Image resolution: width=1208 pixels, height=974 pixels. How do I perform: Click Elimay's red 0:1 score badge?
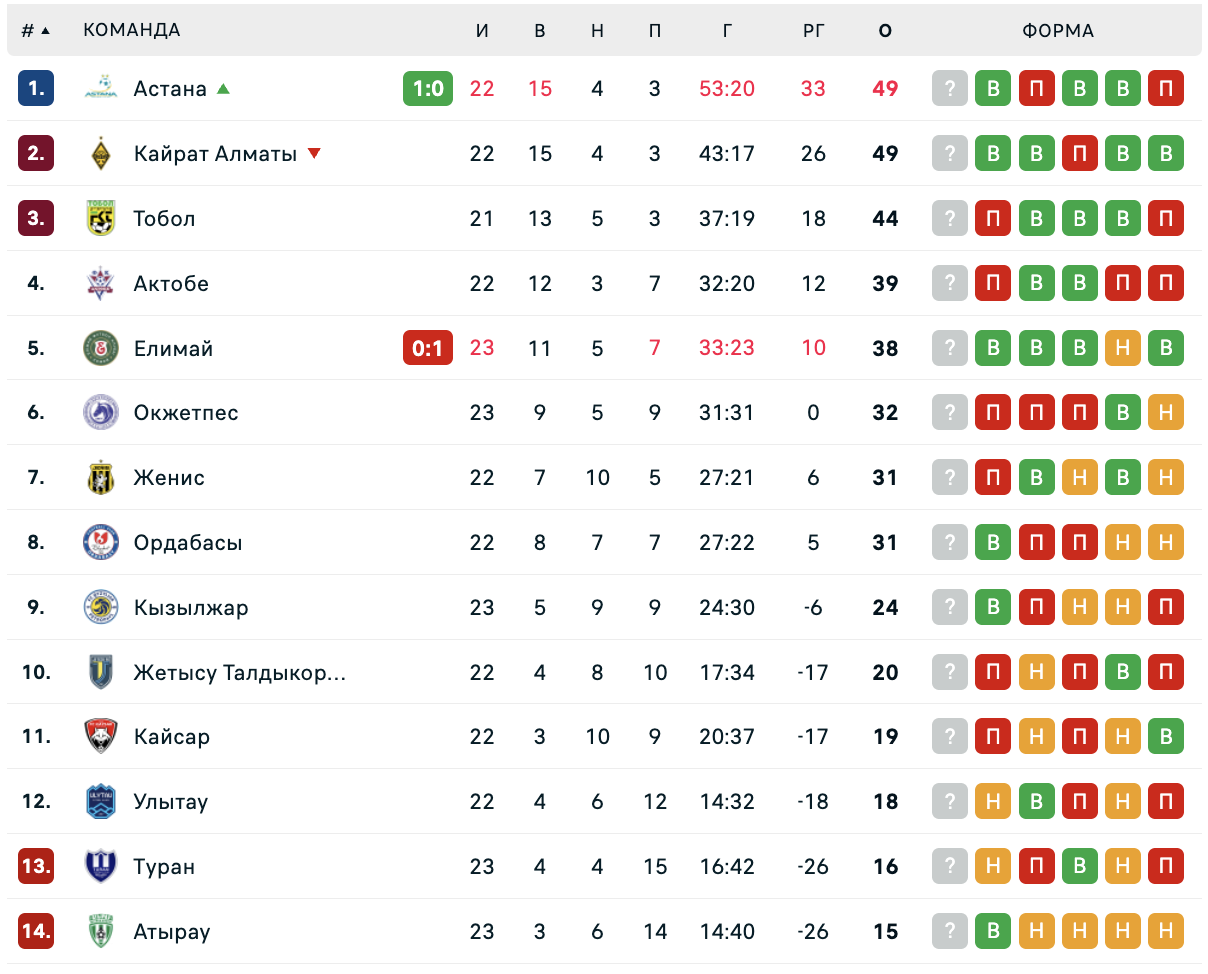[x=428, y=348]
